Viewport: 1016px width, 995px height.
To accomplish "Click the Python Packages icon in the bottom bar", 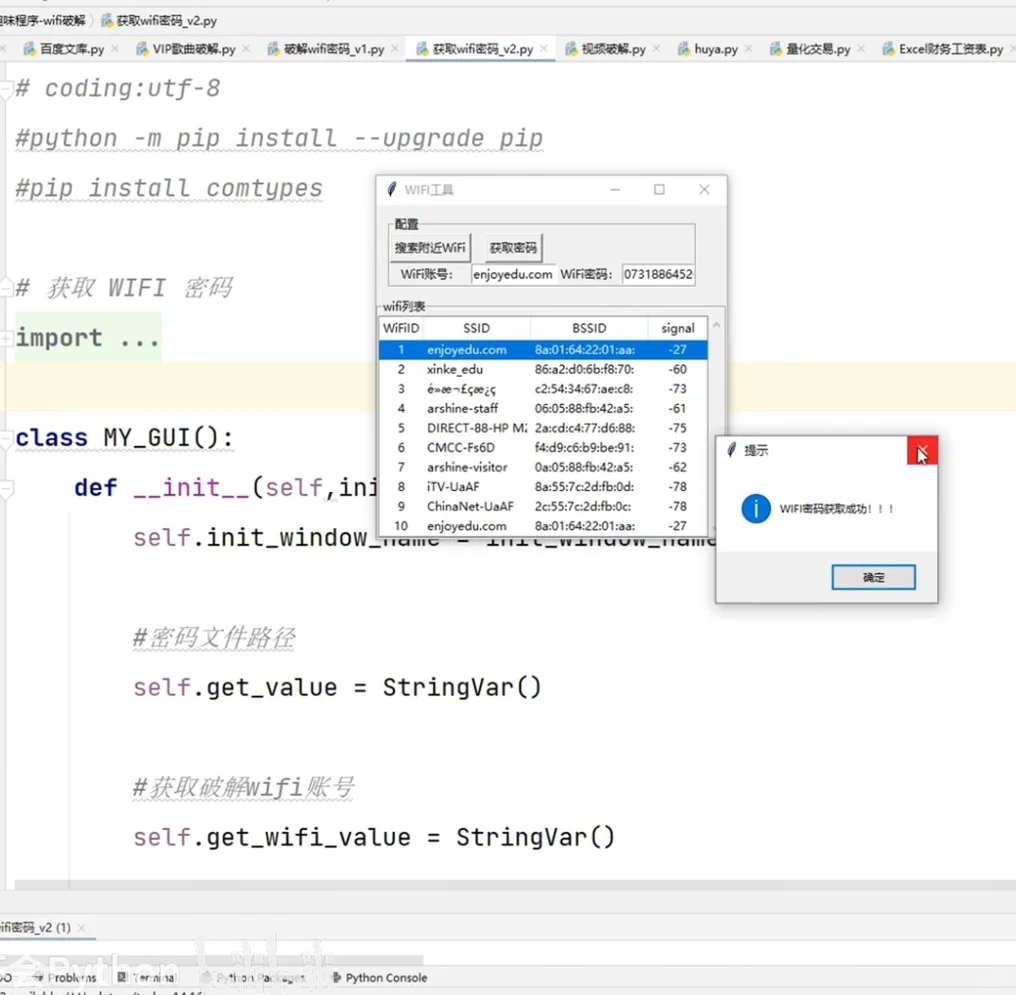I will coord(207,977).
